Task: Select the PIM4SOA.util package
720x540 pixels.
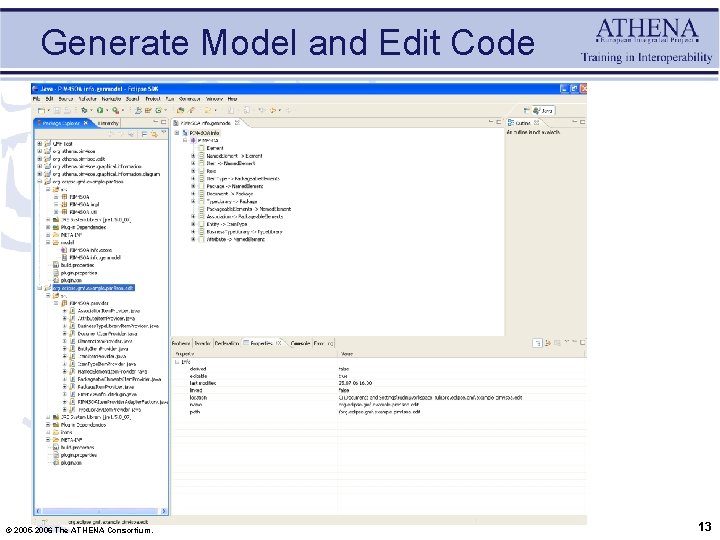Action: [80, 212]
